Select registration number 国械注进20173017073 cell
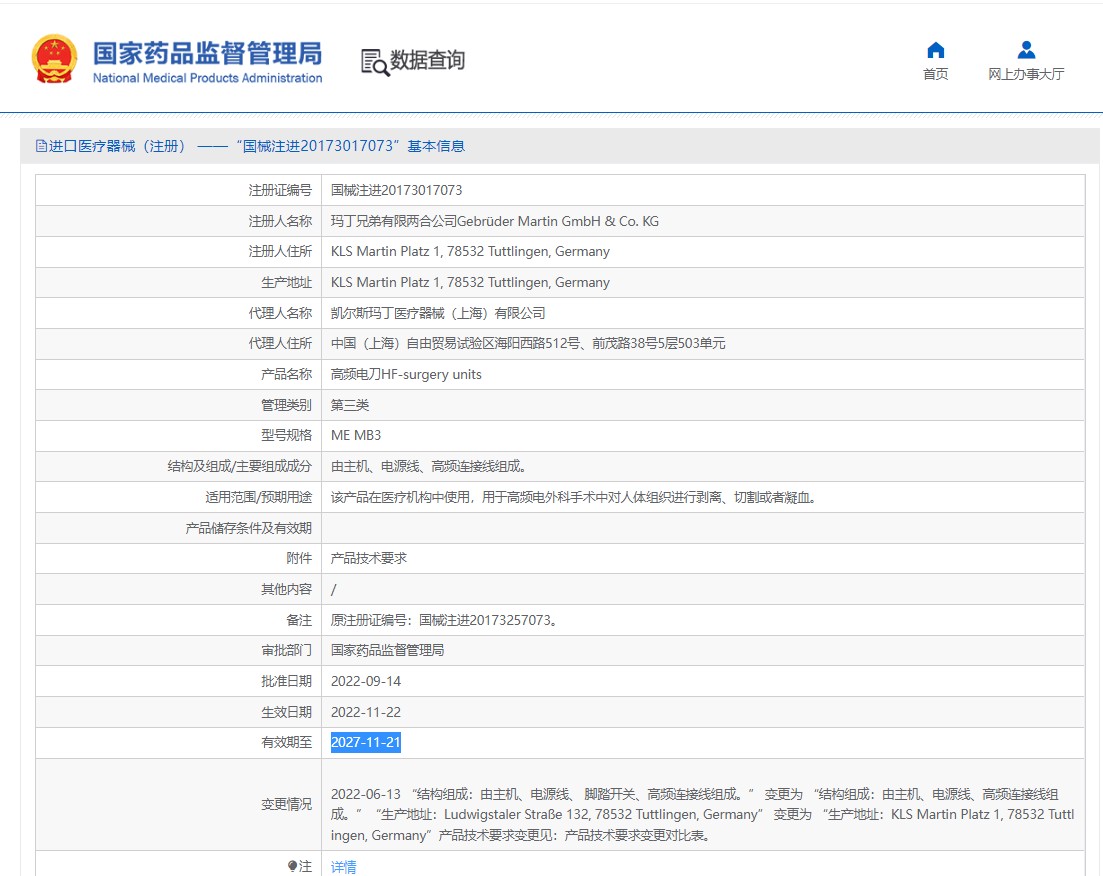1103x876 pixels. [x=397, y=190]
